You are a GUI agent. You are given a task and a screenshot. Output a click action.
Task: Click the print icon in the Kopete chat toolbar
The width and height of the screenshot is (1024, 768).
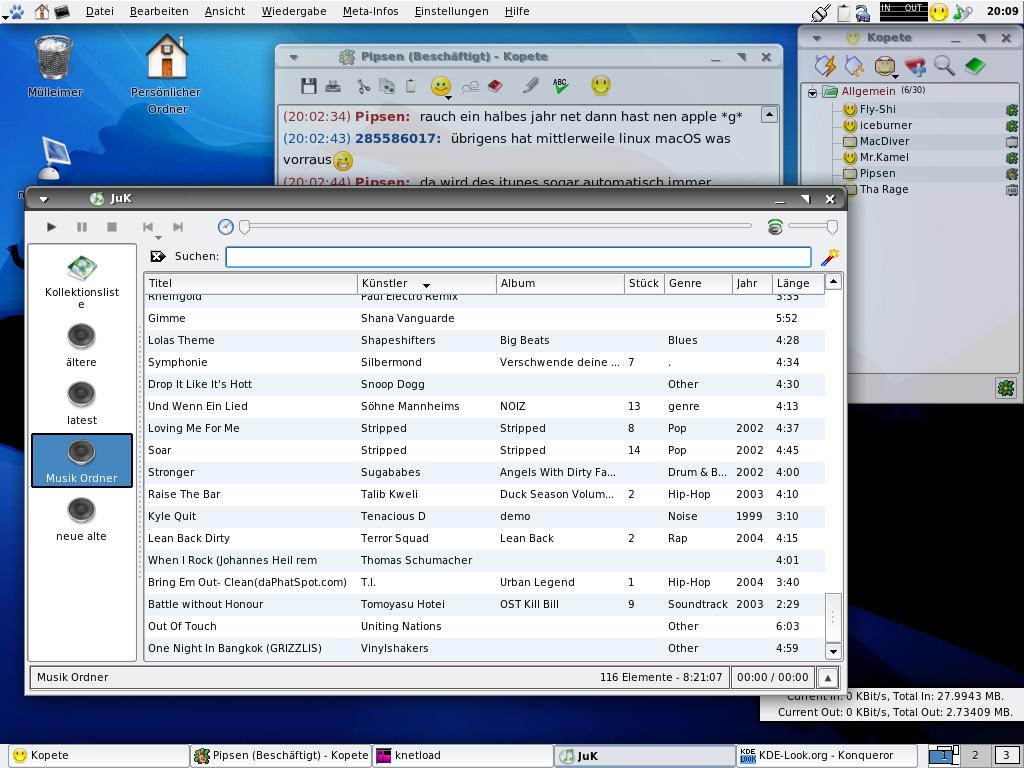coord(333,86)
